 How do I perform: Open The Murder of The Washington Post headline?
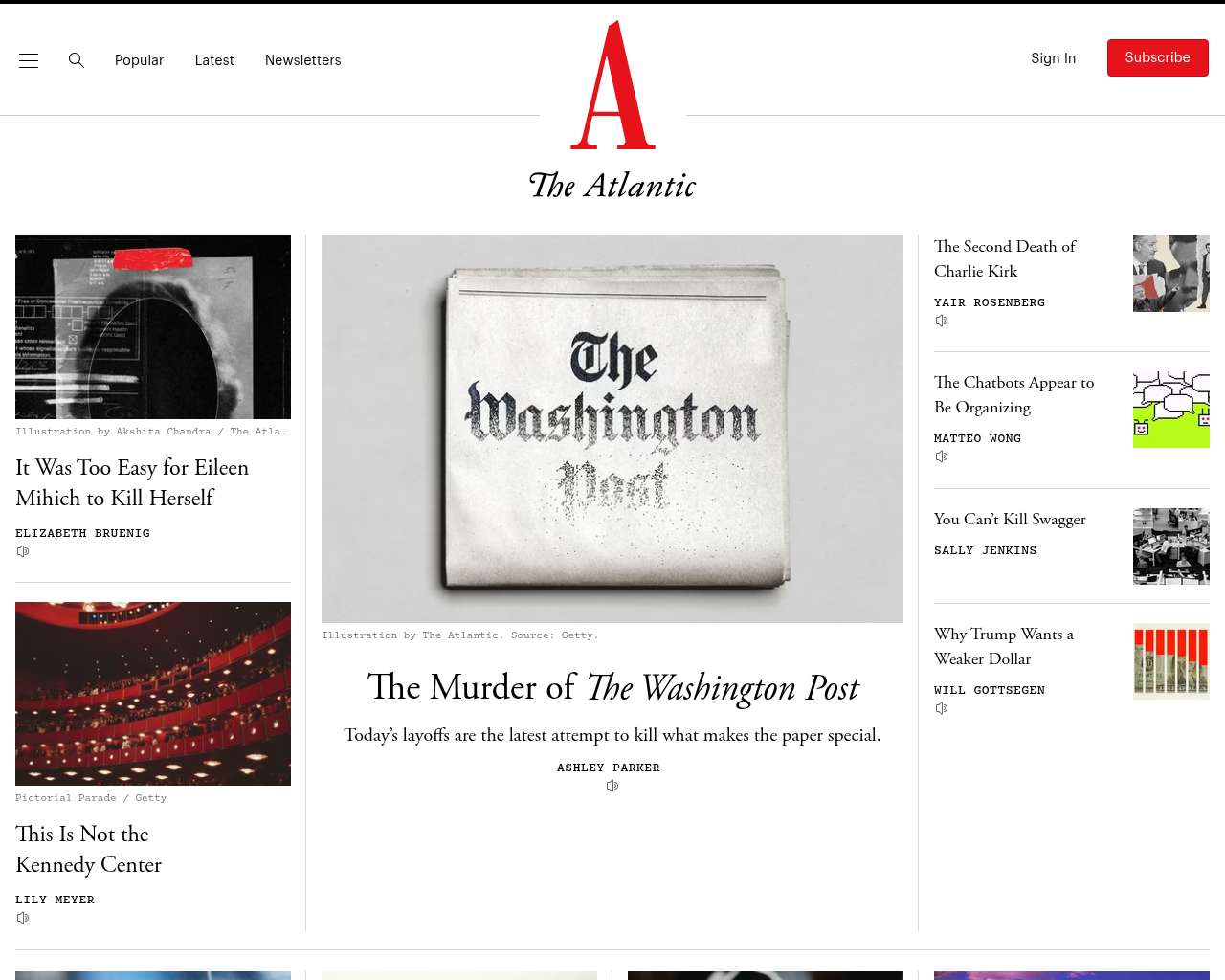(x=612, y=687)
